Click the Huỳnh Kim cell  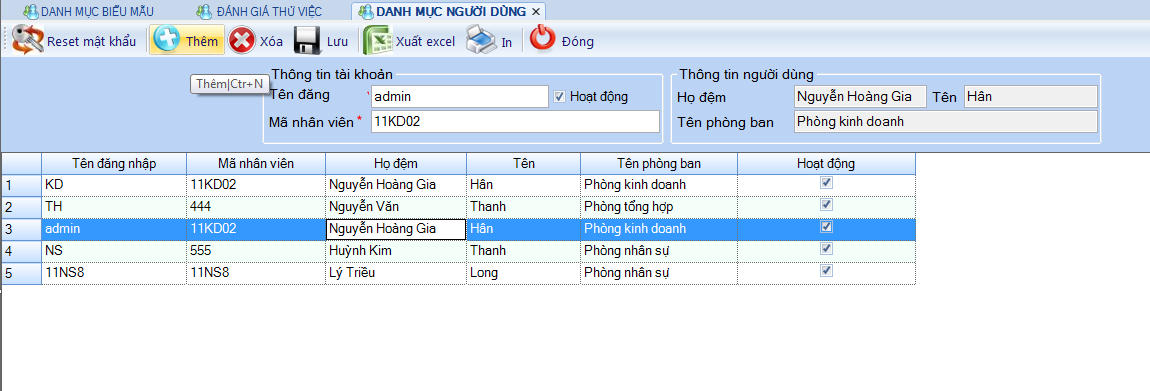tap(396, 251)
